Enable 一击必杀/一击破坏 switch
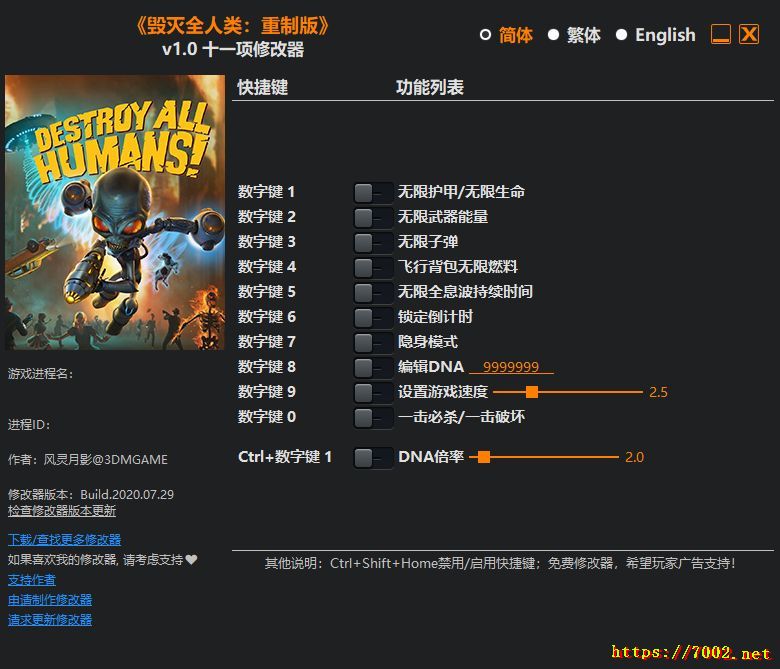Screen dimensions: 780x669 [x=373, y=417]
